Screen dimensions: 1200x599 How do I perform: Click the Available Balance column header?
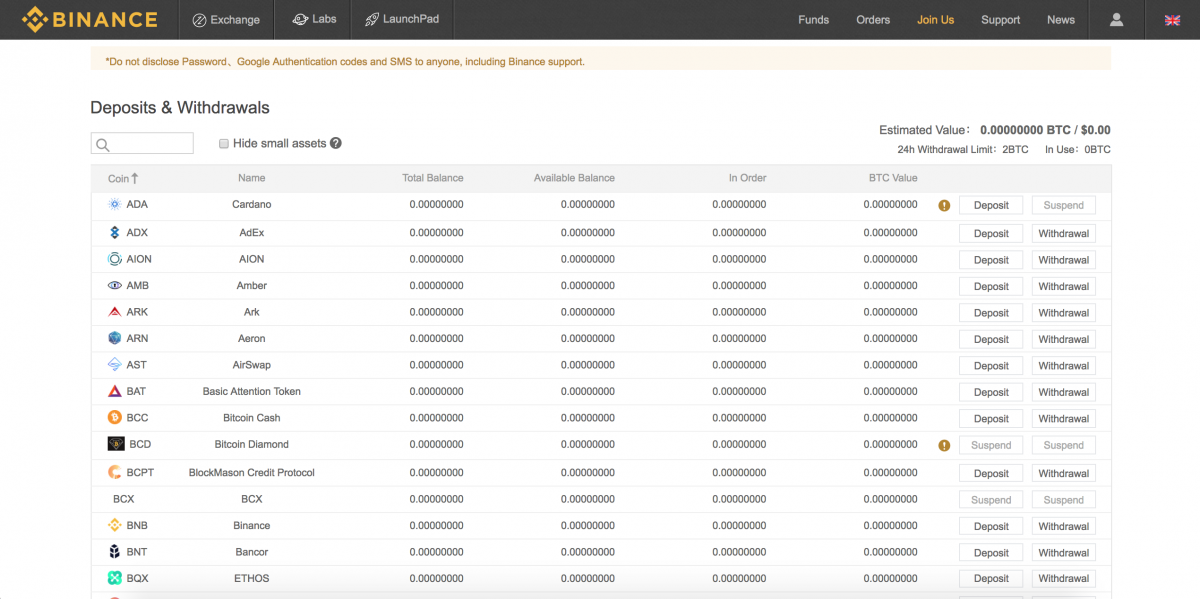[x=574, y=178]
